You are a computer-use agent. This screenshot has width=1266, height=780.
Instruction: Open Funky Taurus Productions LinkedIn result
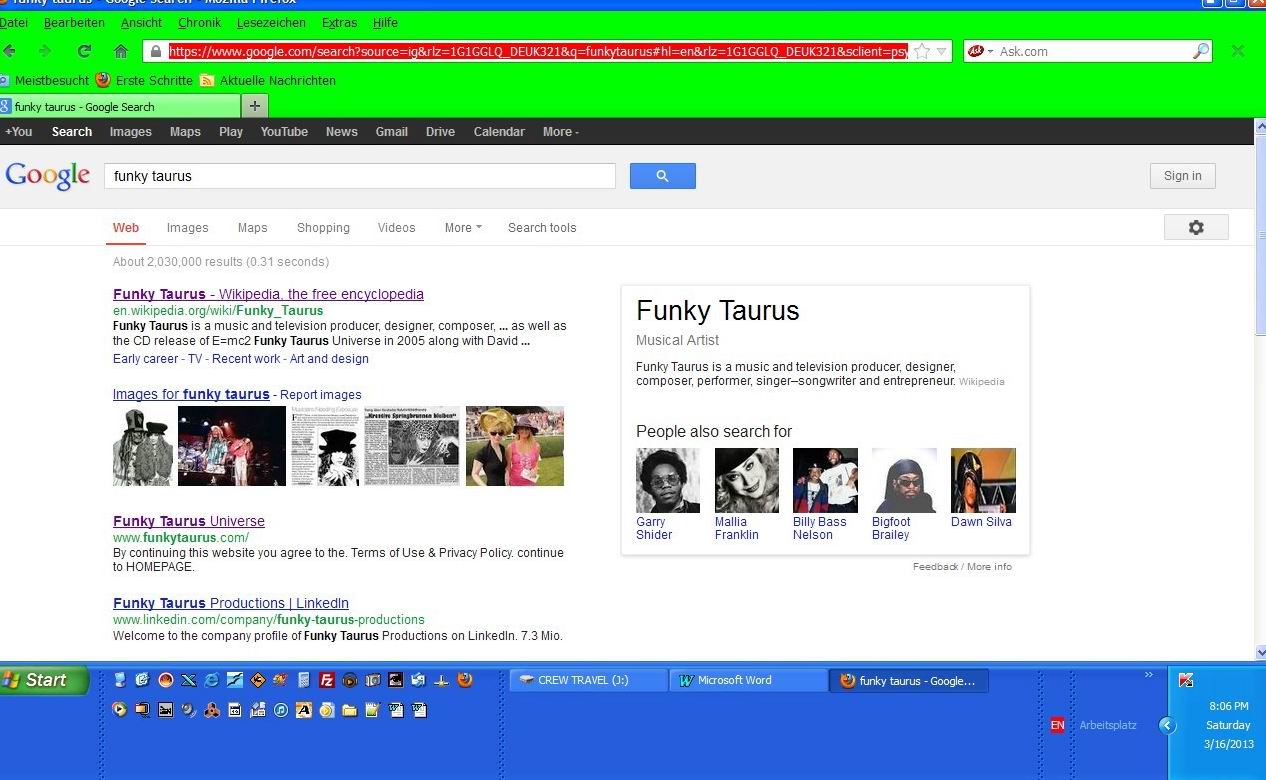[231, 603]
